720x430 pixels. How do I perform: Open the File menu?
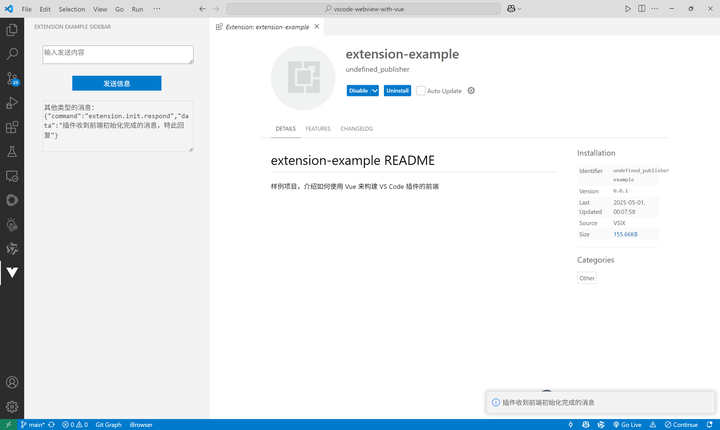[x=27, y=9]
